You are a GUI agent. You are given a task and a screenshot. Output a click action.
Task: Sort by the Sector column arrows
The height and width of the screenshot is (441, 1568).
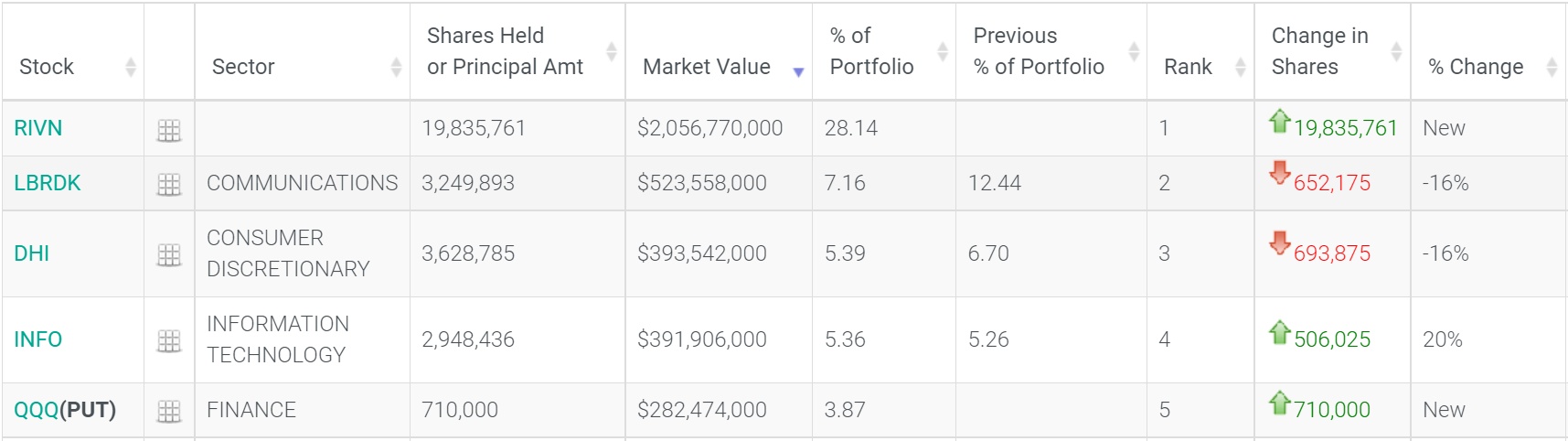(396, 67)
